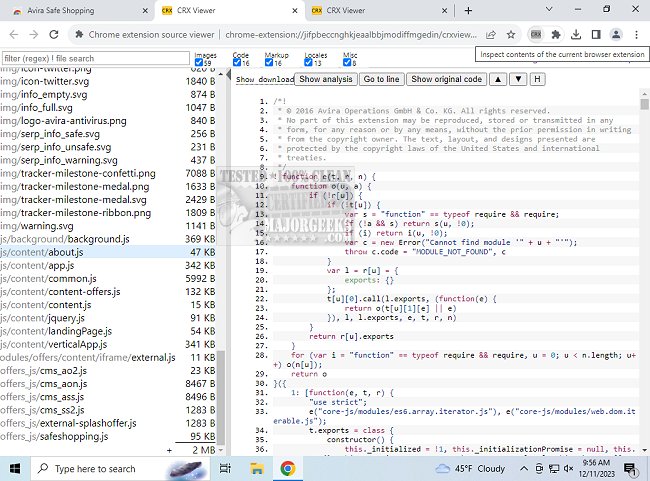Open the Chrome downloads icon
The width and height of the screenshot is (650, 481).
pyautogui.click(x=580, y=35)
